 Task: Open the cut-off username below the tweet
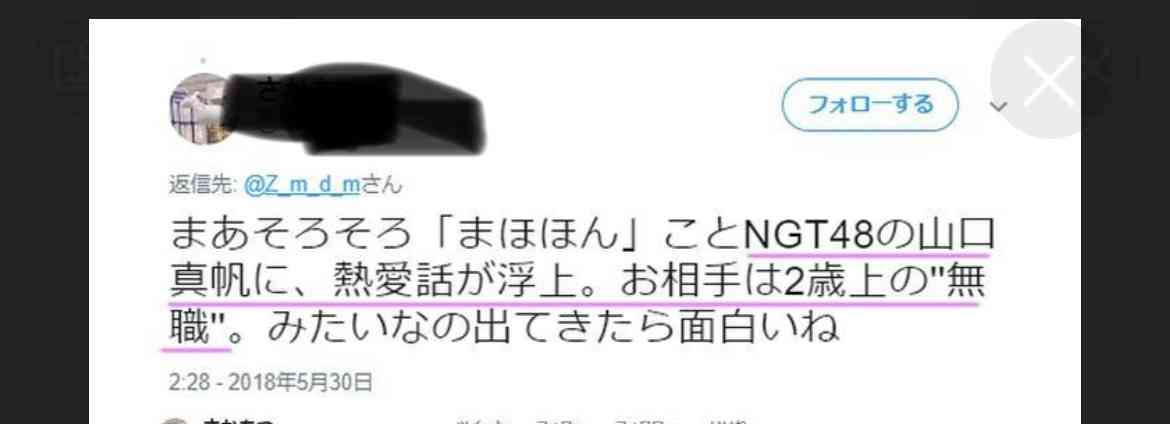239,421
